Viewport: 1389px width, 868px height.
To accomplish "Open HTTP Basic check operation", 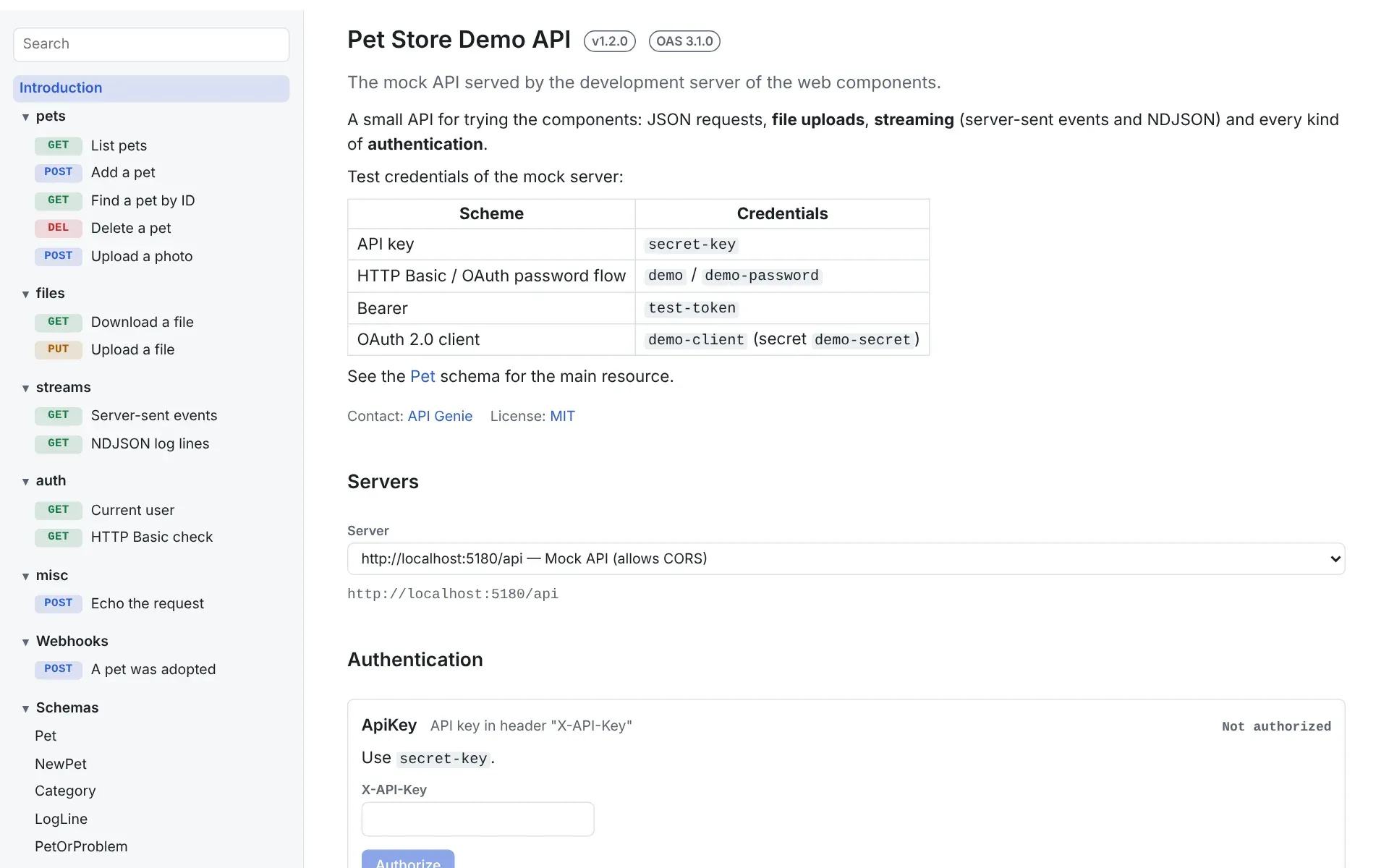I will pyautogui.click(x=151, y=537).
